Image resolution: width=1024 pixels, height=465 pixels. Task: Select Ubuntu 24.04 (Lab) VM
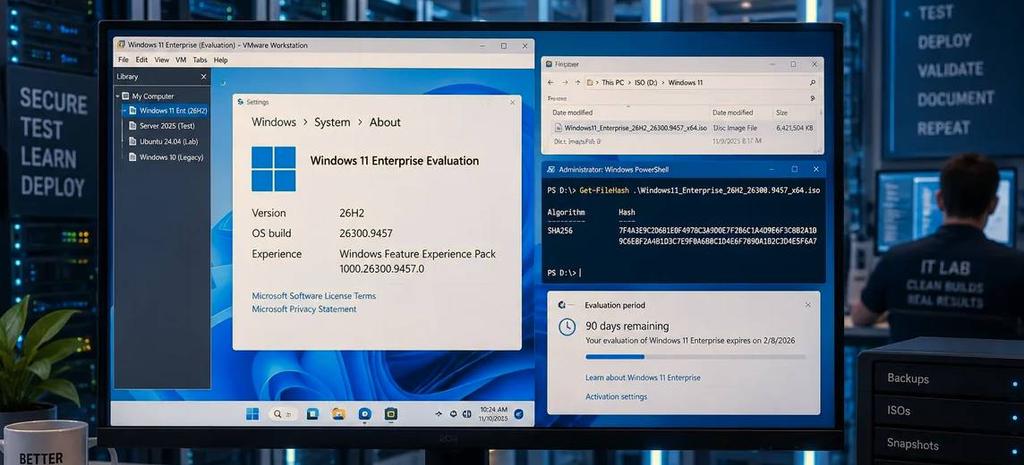pos(168,141)
